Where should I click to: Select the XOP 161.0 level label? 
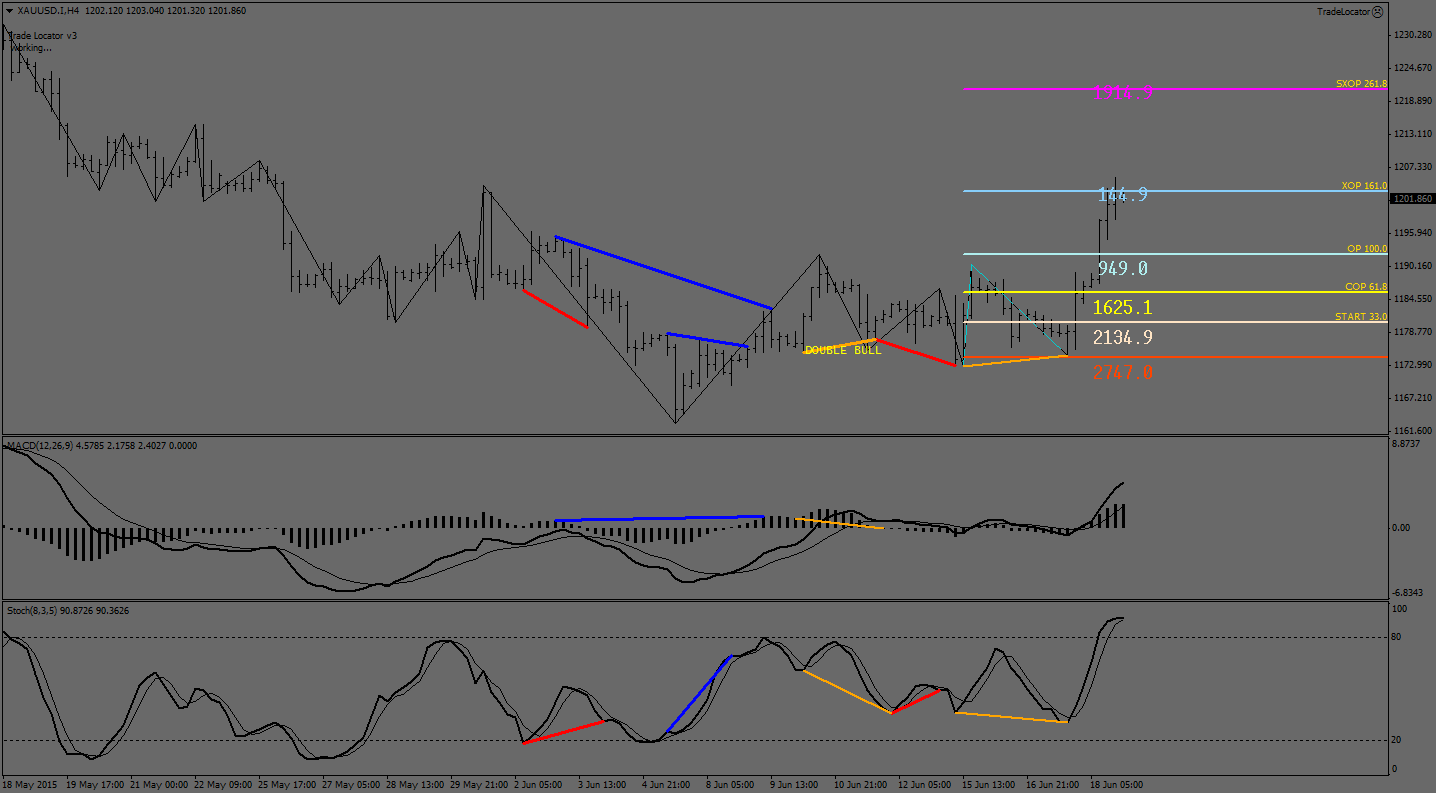[1364, 186]
